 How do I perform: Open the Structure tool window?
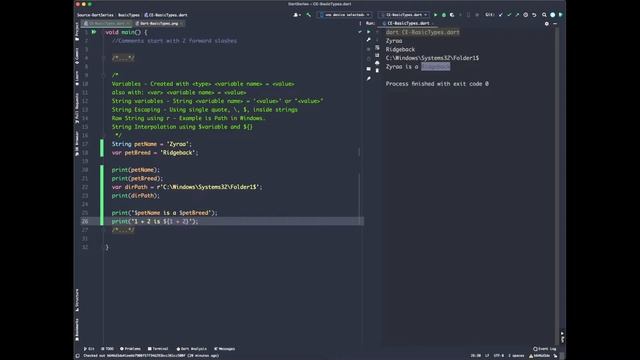click(x=77, y=300)
